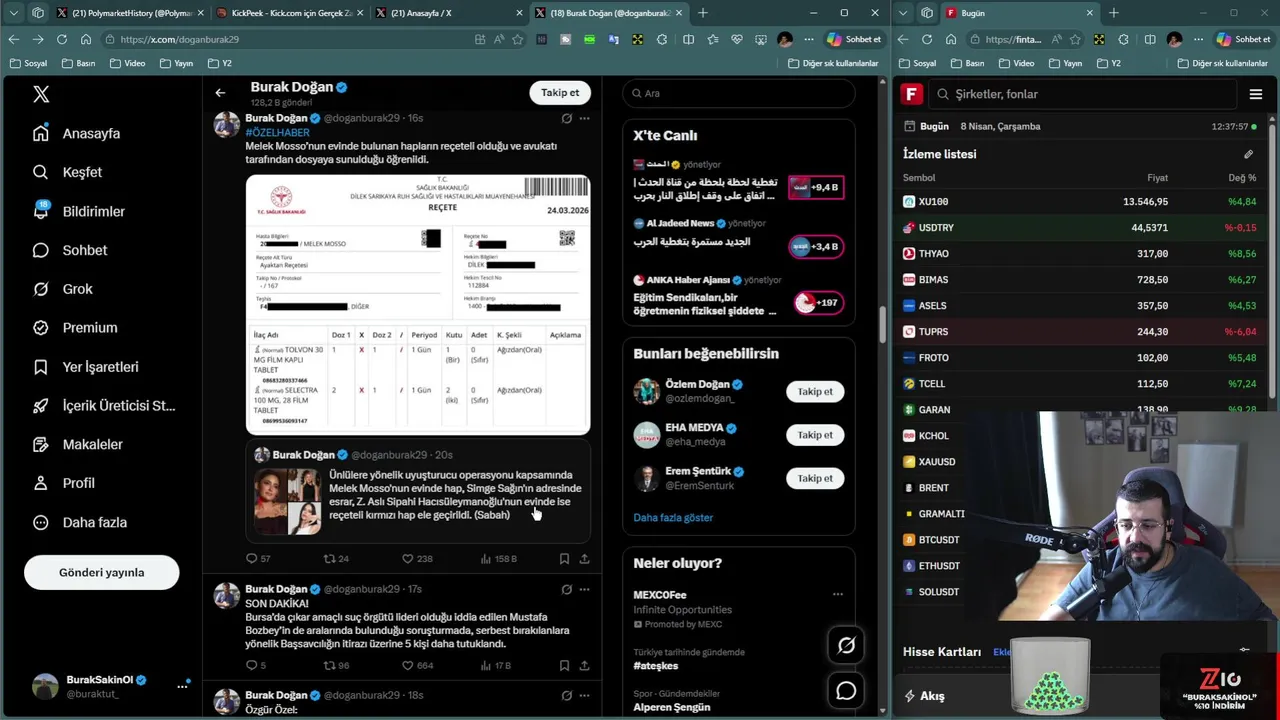Image resolution: width=1280 pixels, height=720 pixels.
Task: Reply to the SON DAKİKA post
Action: (x=256, y=665)
